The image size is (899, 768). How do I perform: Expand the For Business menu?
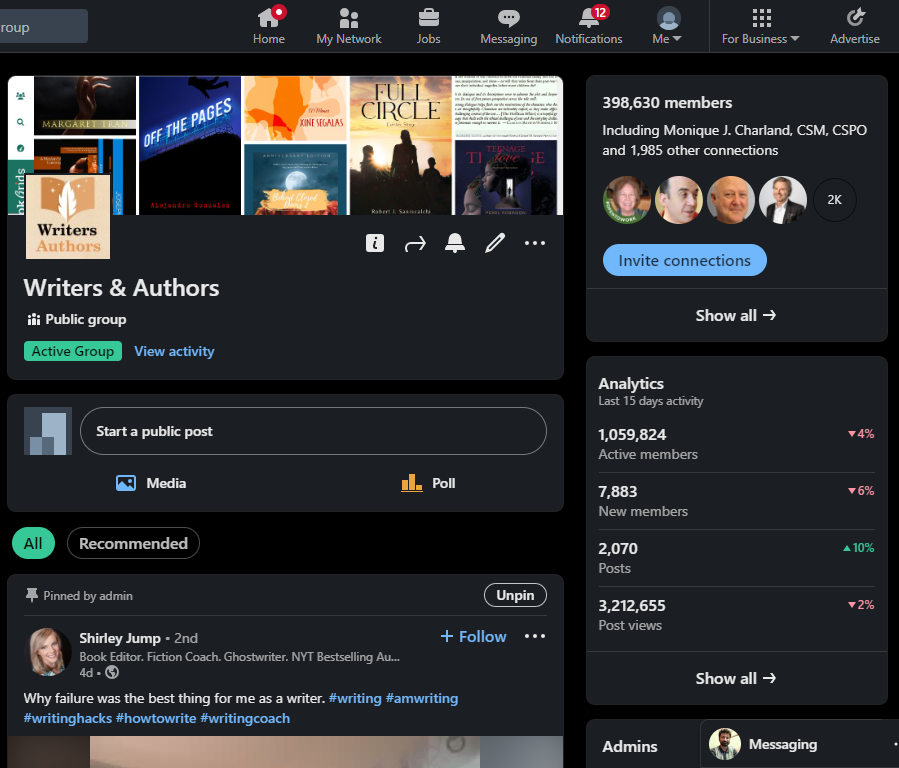760,26
